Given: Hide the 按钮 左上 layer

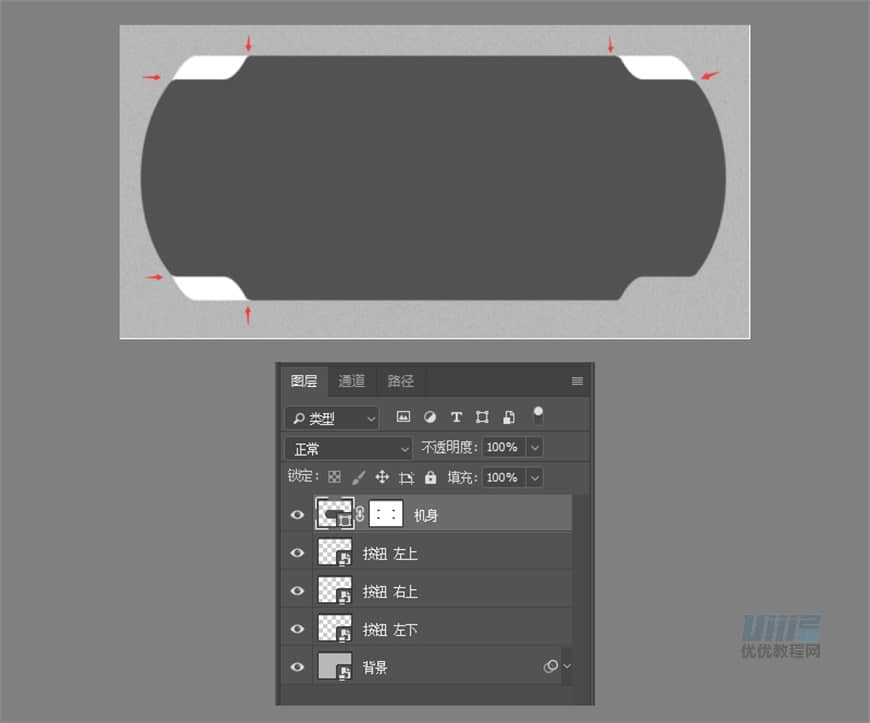Looking at the screenshot, I should [297, 553].
